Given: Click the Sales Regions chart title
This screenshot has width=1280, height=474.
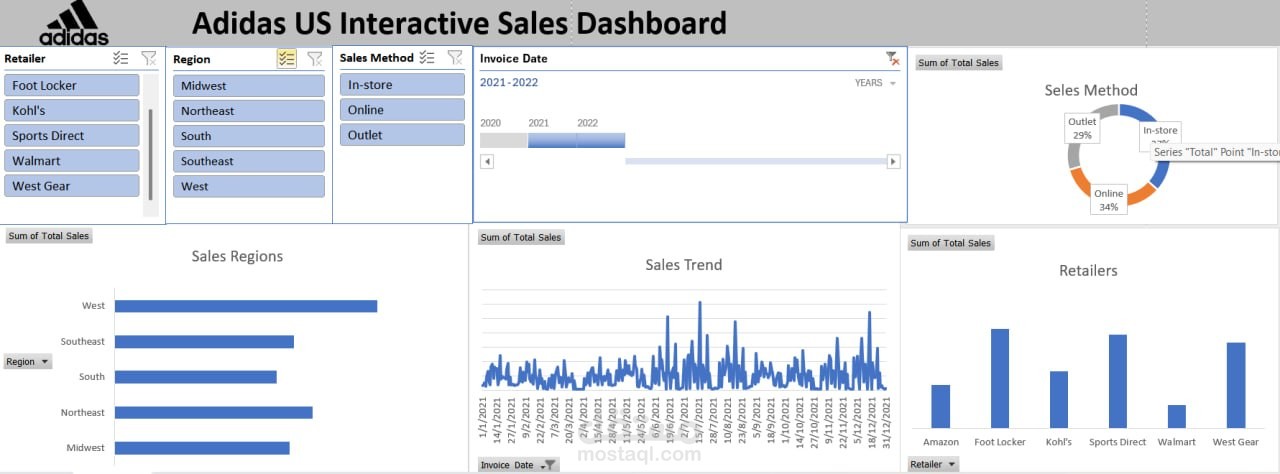Looking at the screenshot, I should (x=237, y=256).
